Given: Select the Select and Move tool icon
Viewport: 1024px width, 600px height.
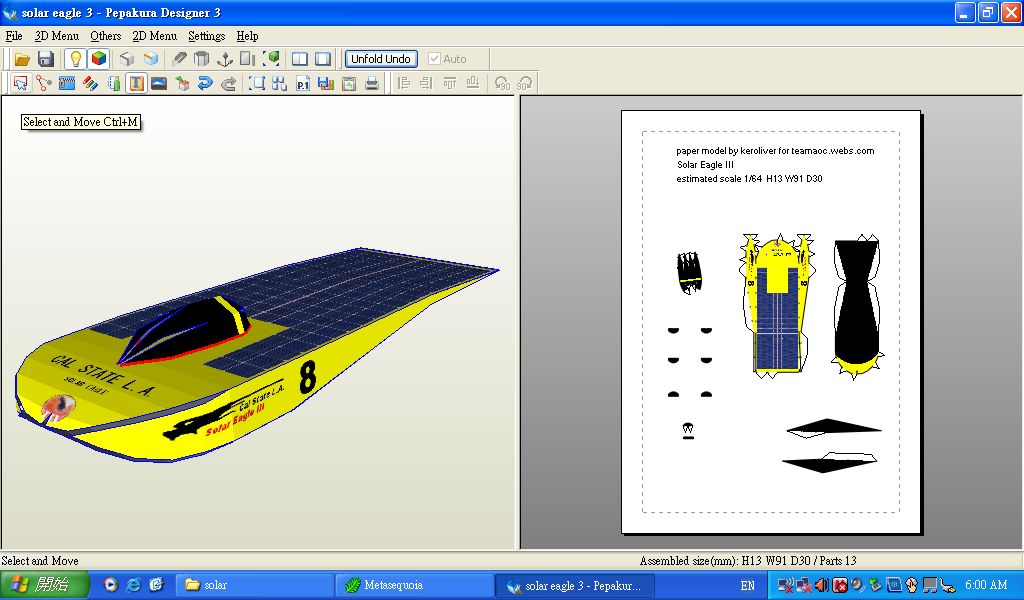Looking at the screenshot, I should pyautogui.click(x=20, y=84).
